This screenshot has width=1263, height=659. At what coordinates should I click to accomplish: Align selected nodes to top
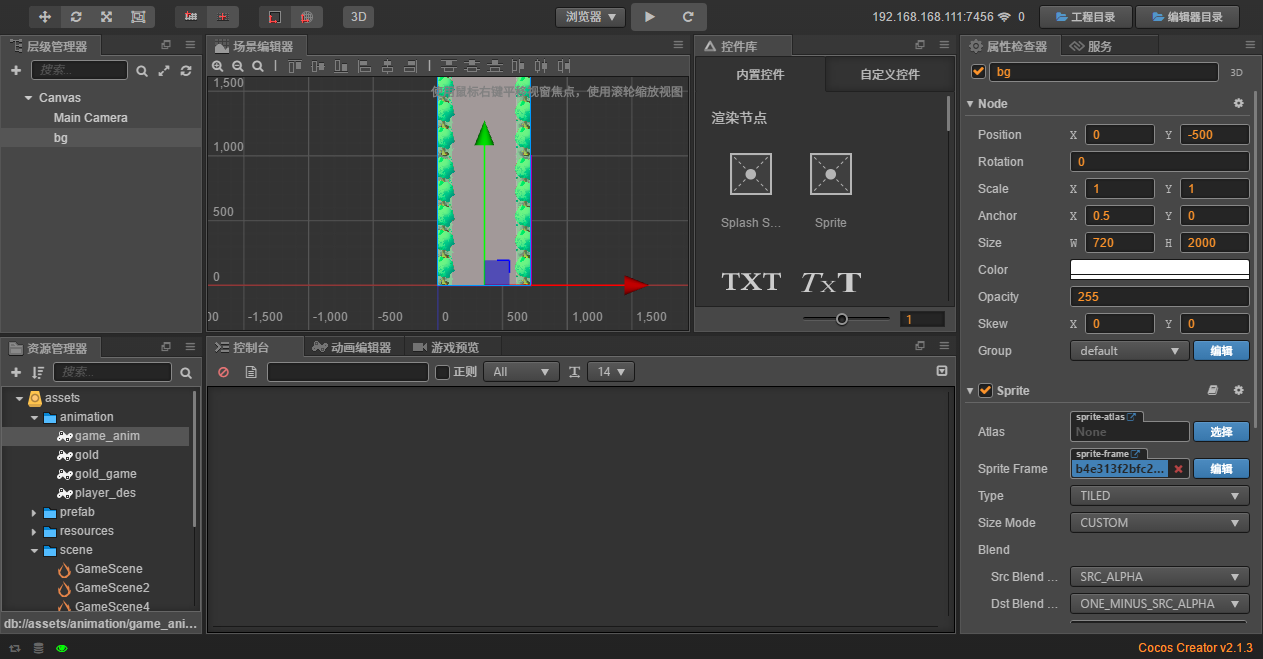pos(295,66)
